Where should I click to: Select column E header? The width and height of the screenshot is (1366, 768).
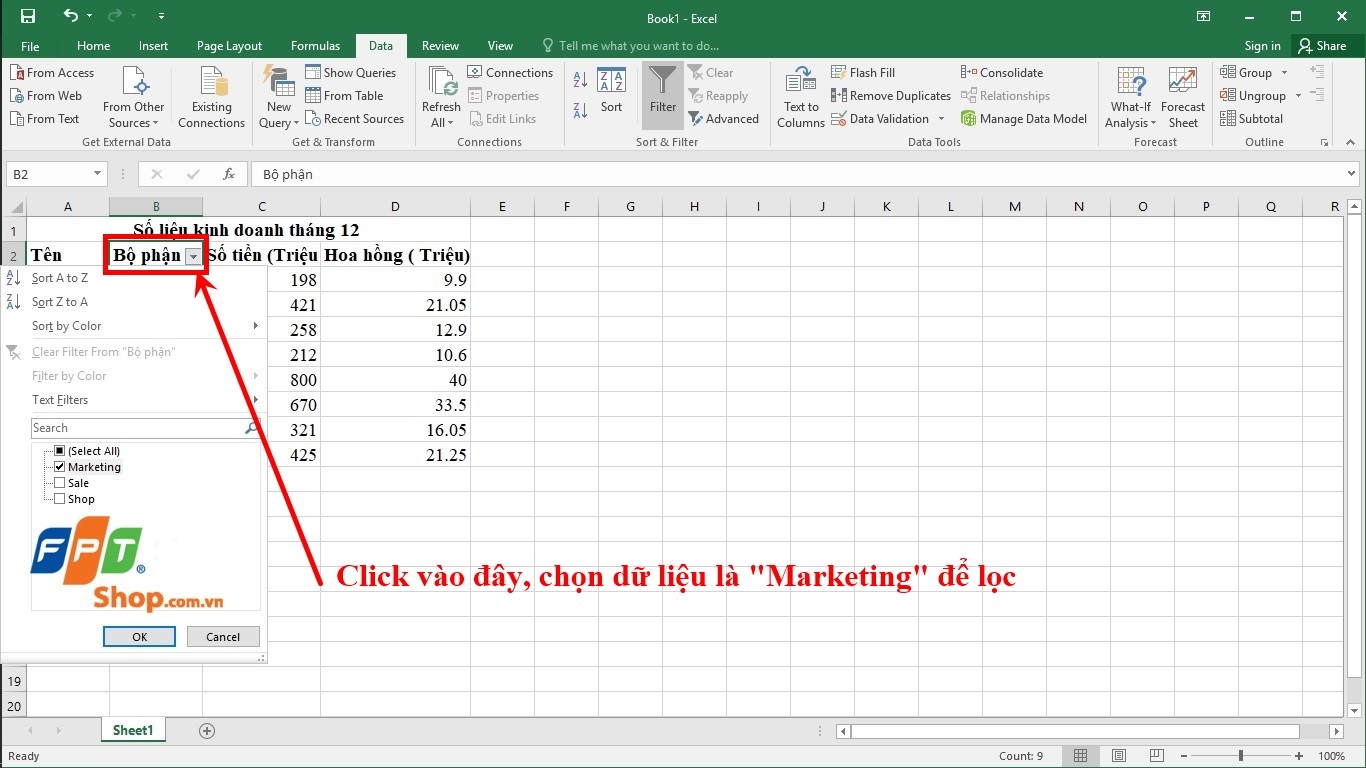tap(502, 207)
